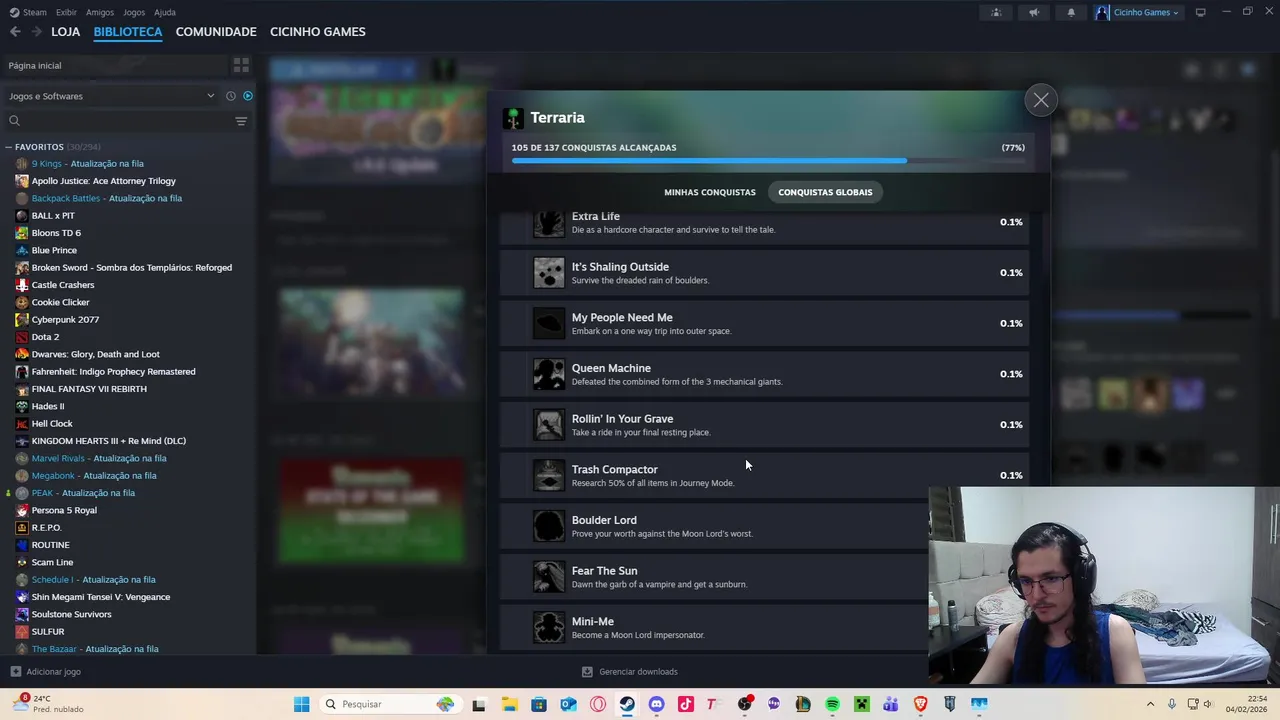
Task: Click the Terraria game icon in dialog
Action: pyautogui.click(x=514, y=118)
